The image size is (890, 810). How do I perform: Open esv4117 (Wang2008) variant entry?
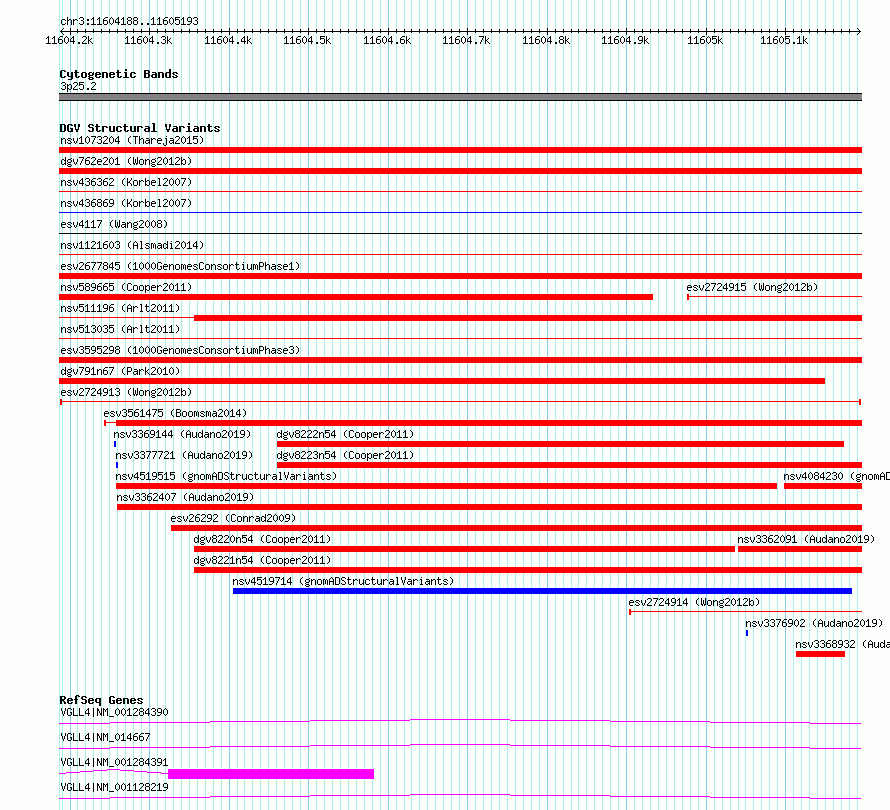coord(114,224)
